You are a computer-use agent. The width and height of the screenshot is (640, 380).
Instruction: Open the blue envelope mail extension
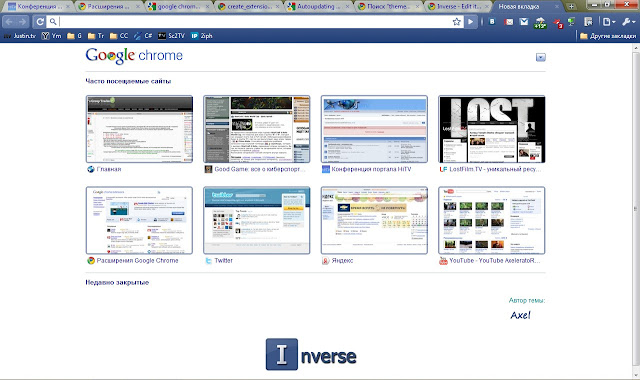pyautogui.click(x=524, y=22)
